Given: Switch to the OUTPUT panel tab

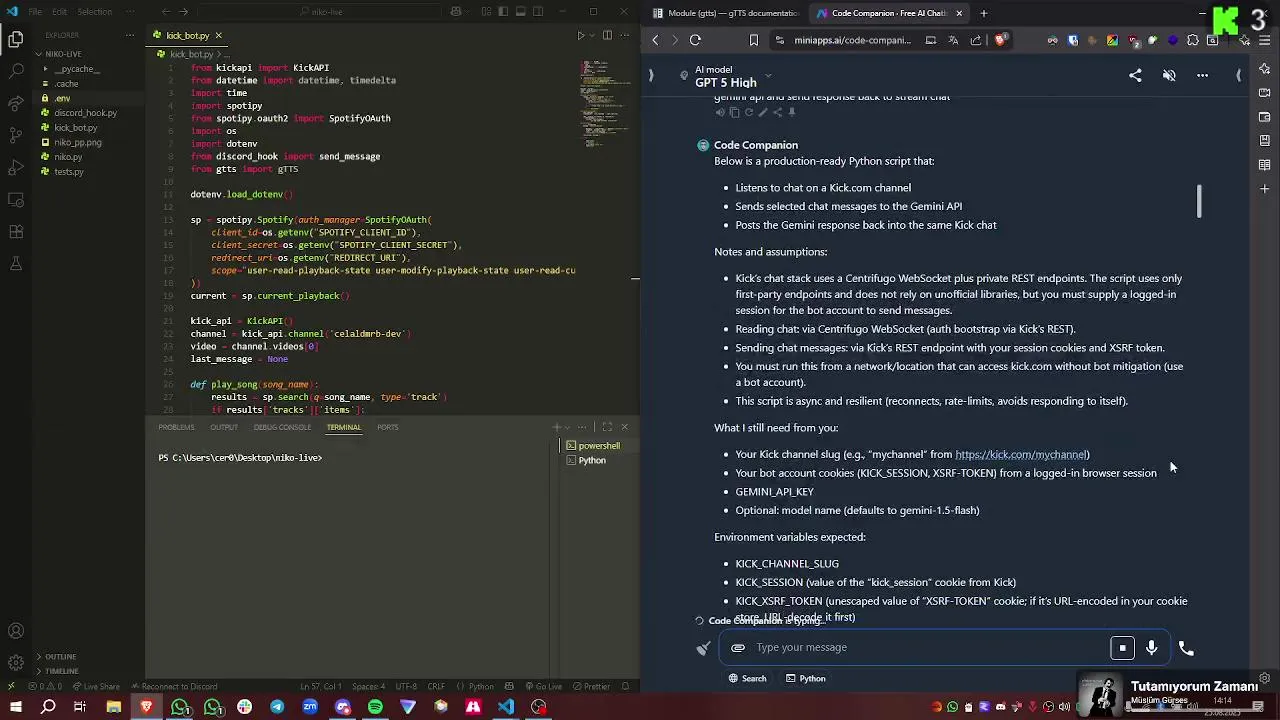Looking at the screenshot, I should (224, 427).
